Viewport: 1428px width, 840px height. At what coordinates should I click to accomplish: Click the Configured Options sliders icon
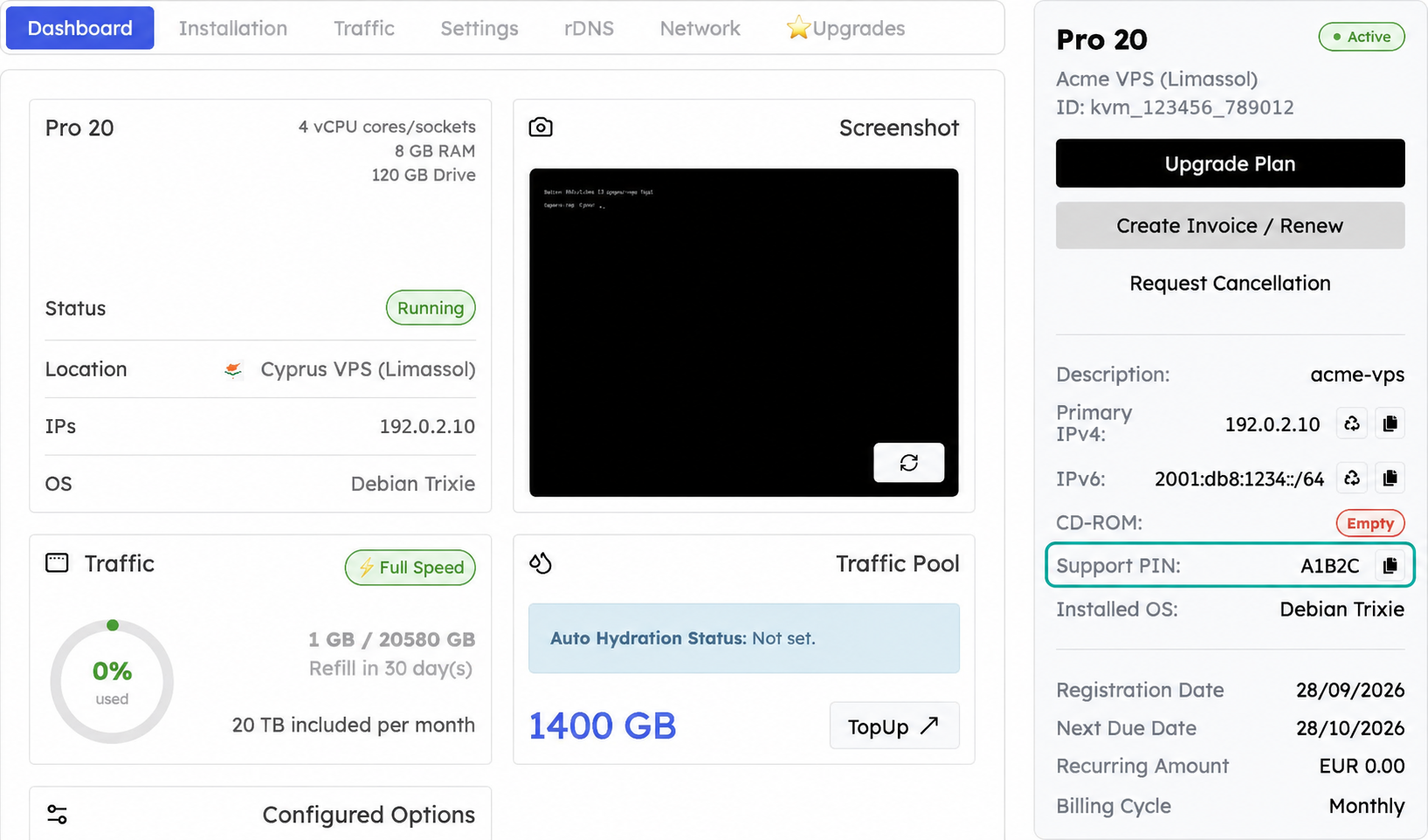(x=57, y=815)
